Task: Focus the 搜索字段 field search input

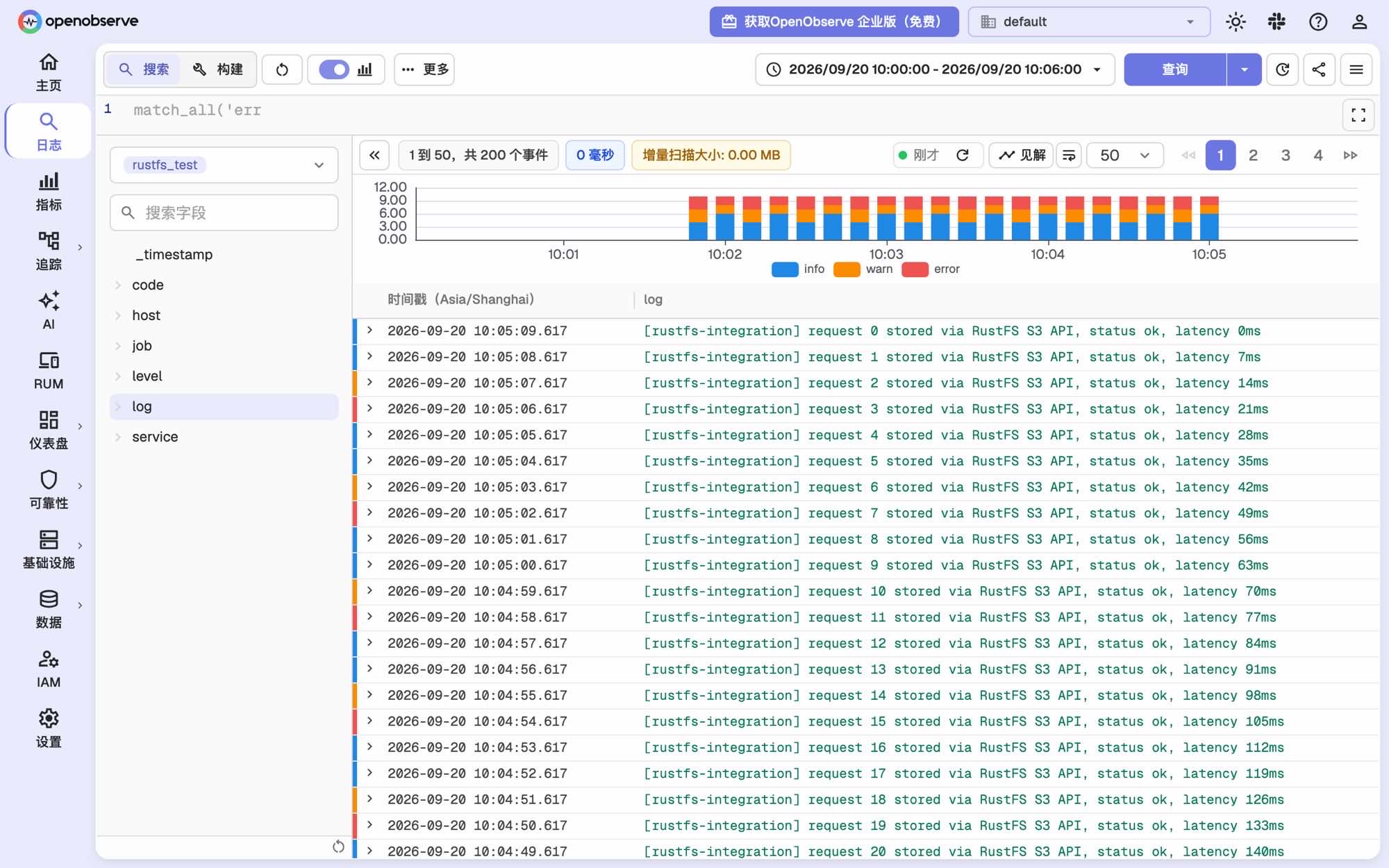Action: (224, 212)
